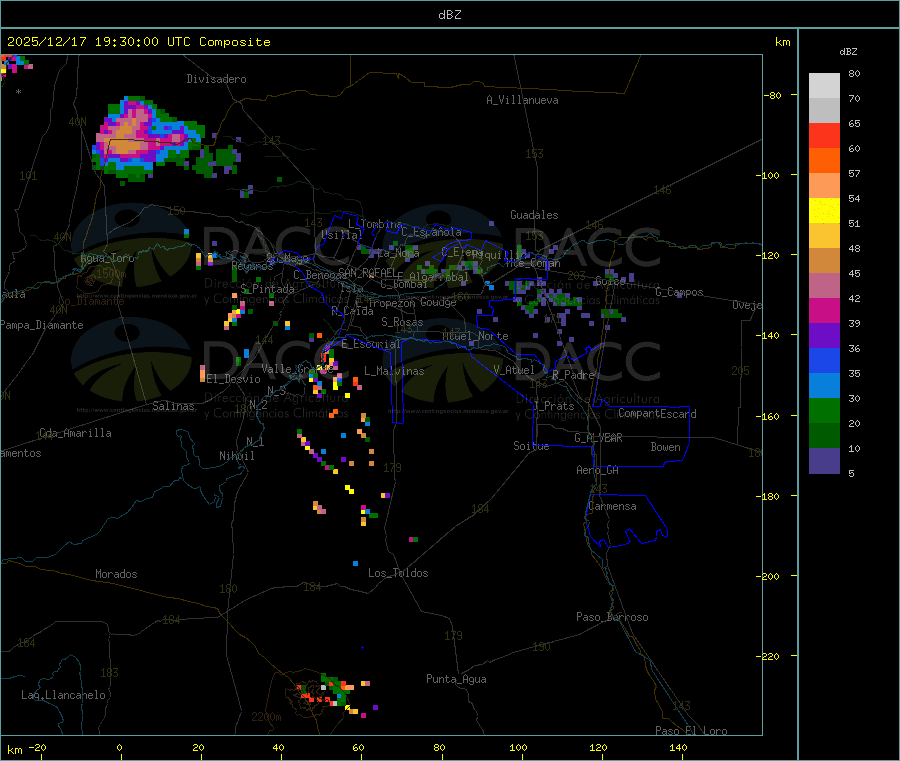Select the yellow 51-54 dBZ legend swatch
The image size is (900, 761).
(x=824, y=211)
